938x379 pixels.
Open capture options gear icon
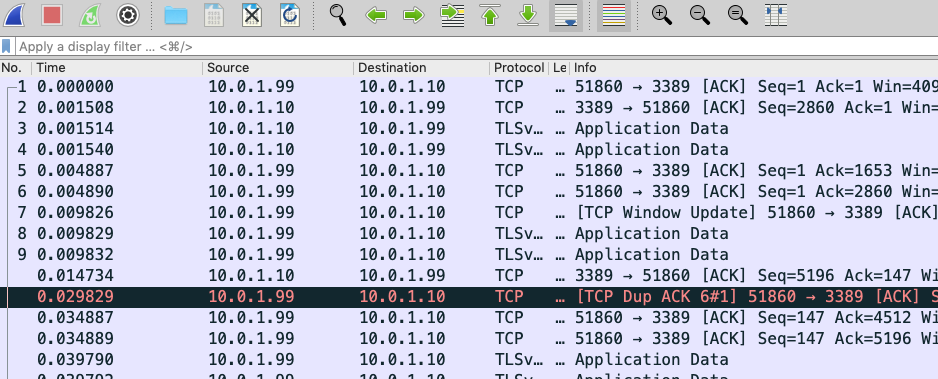coord(127,15)
